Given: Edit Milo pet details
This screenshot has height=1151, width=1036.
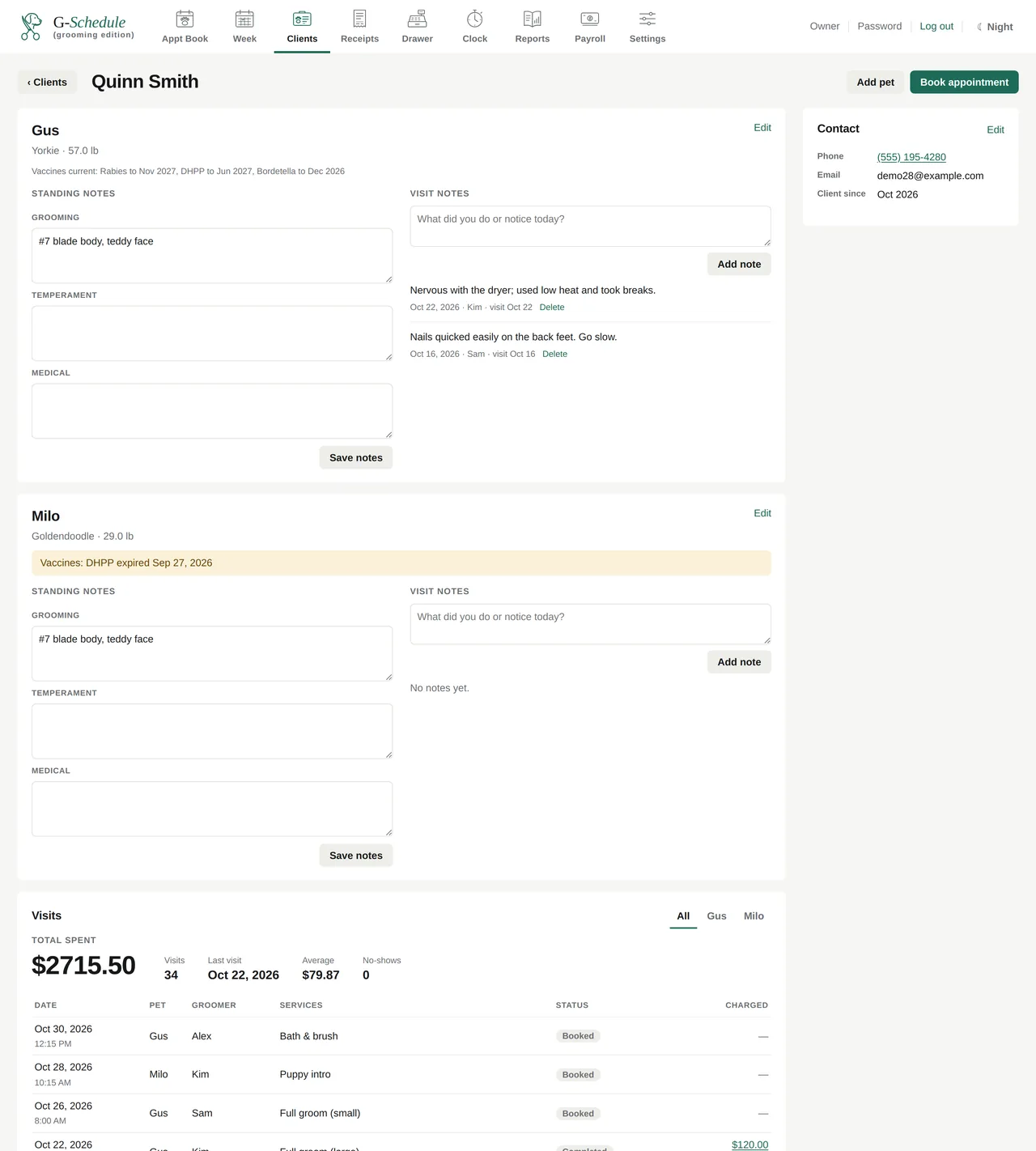Looking at the screenshot, I should coord(762,513).
